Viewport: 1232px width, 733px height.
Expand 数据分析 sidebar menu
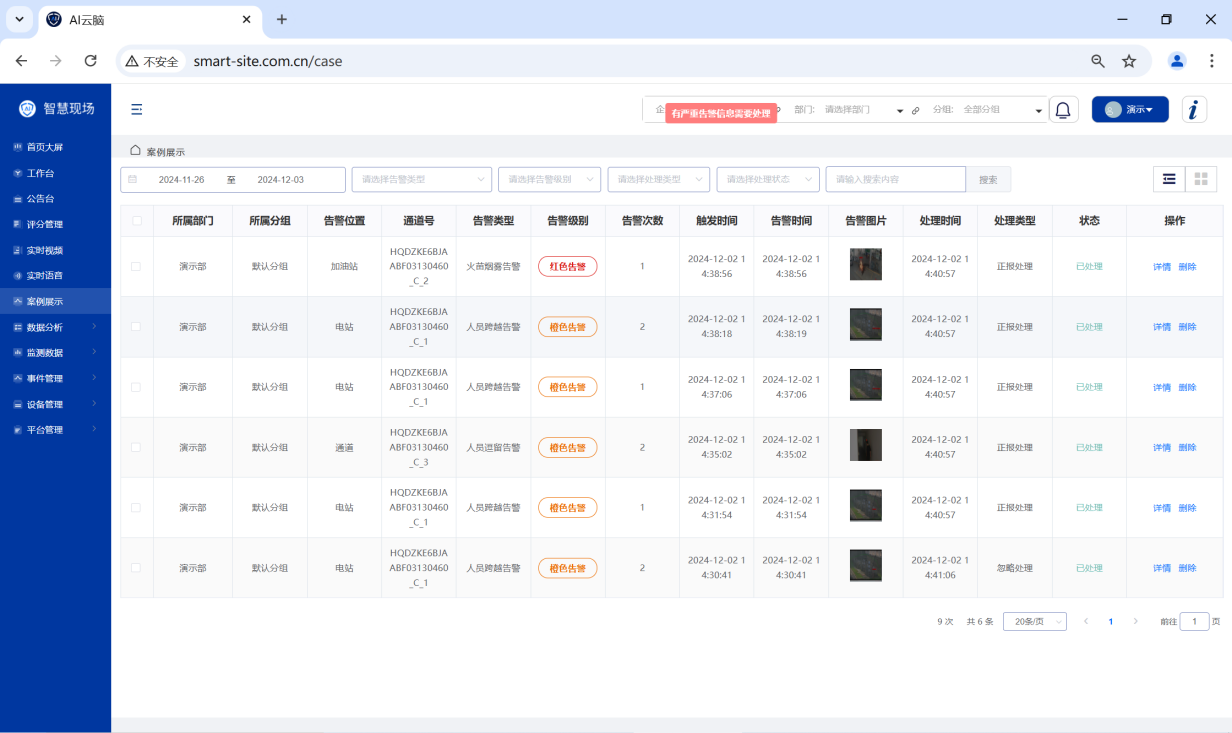click(55, 327)
